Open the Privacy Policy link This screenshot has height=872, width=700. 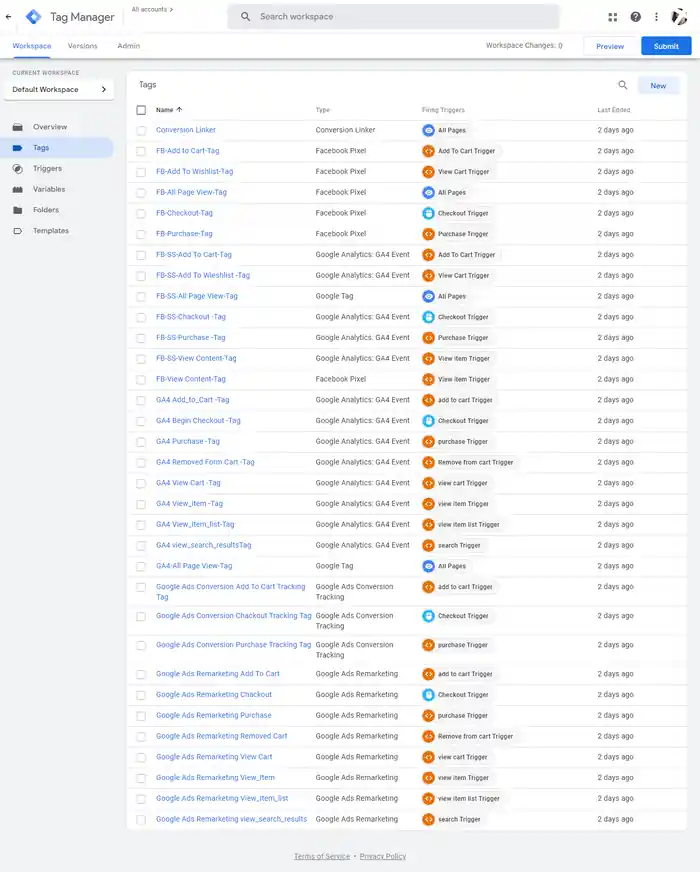point(383,856)
